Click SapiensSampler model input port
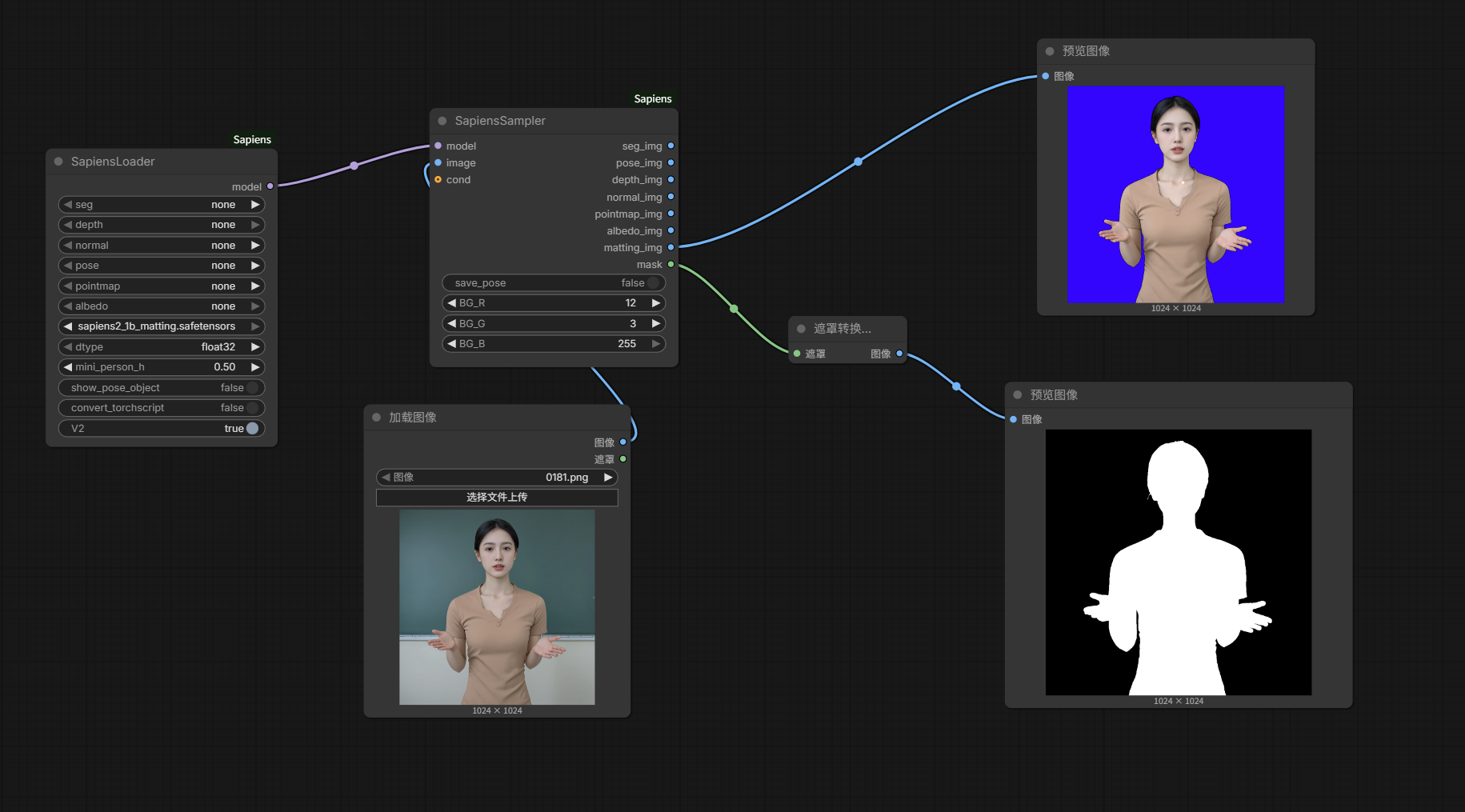The width and height of the screenshot is (1465, 812). tap(438, 146)
